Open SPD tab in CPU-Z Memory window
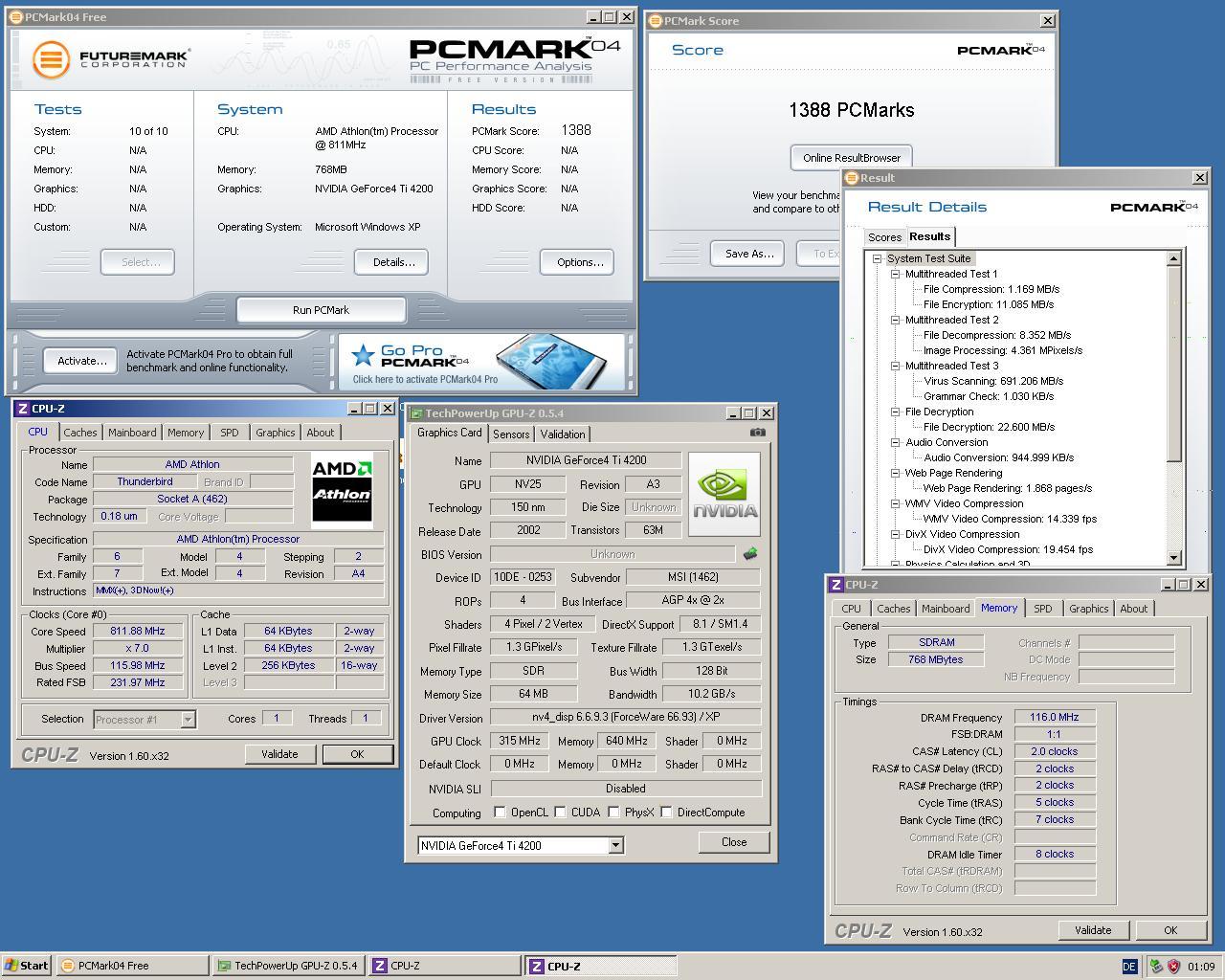 pyautogui.click(x=1043, y=609)
